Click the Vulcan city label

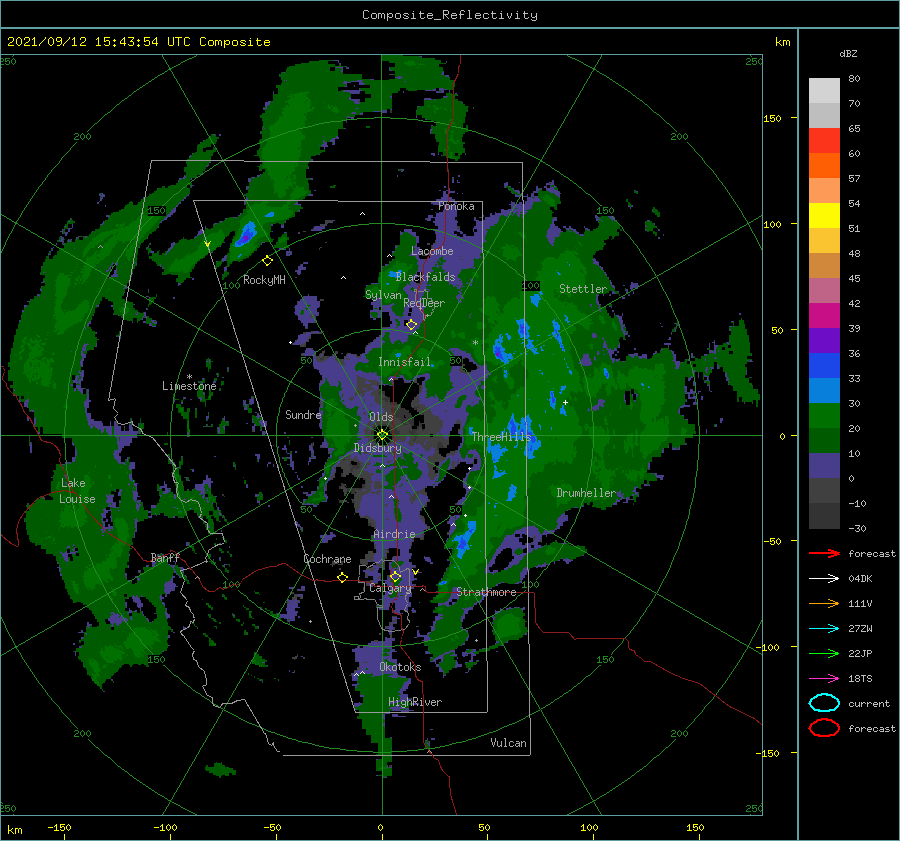(508, 743)
